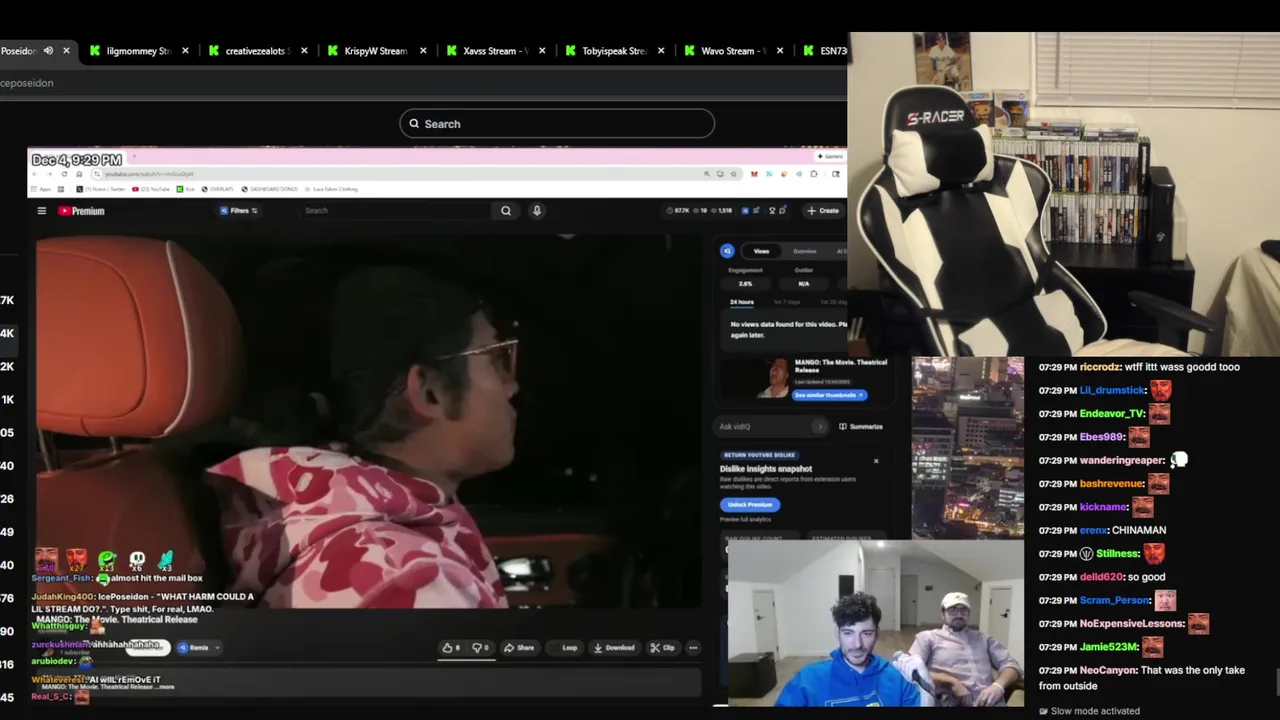Click Preview full analytics link
Image resolution: width=1280 pixels, height=720 pixels.
(x=746, y=520)
